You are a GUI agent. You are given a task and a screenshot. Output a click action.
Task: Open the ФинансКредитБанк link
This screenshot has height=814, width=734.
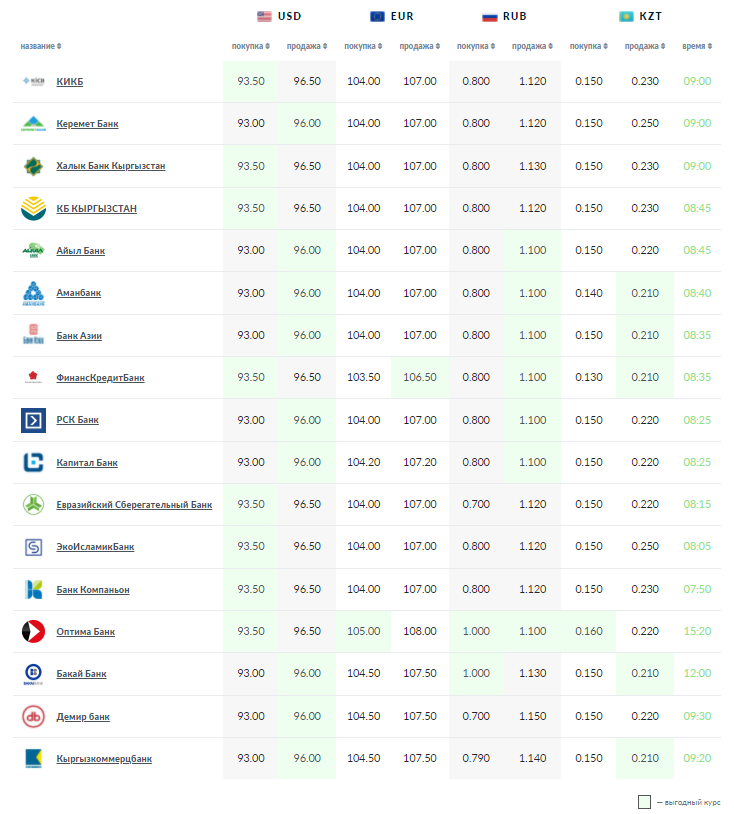click(100, 378)
